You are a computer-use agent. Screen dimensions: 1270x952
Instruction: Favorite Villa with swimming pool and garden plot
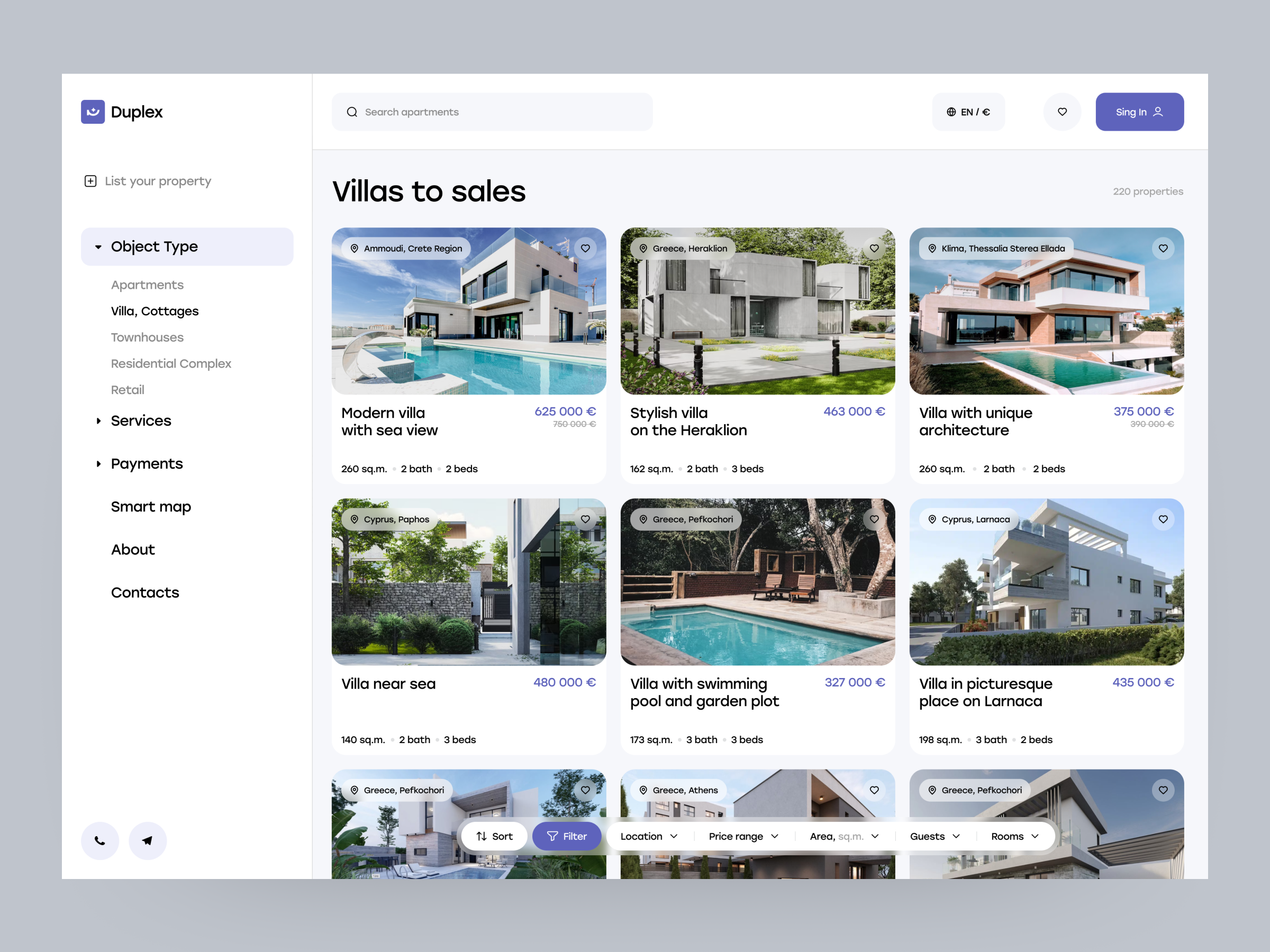point(874,519)
